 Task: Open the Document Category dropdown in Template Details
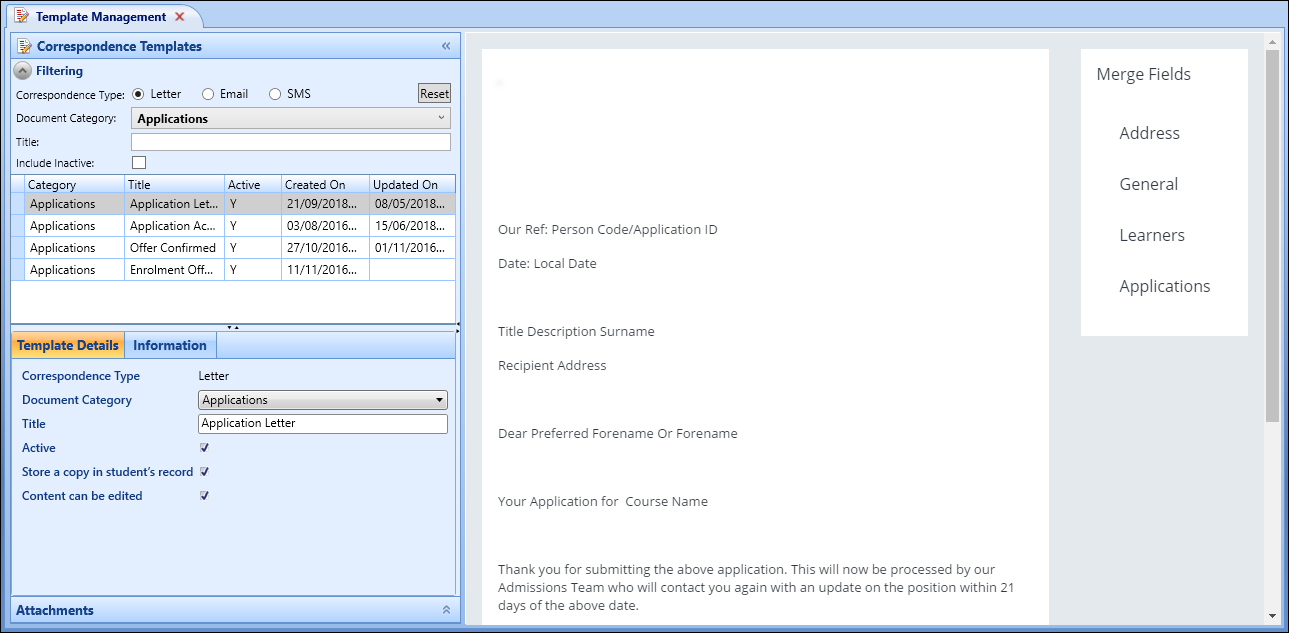tap(323, 400)
